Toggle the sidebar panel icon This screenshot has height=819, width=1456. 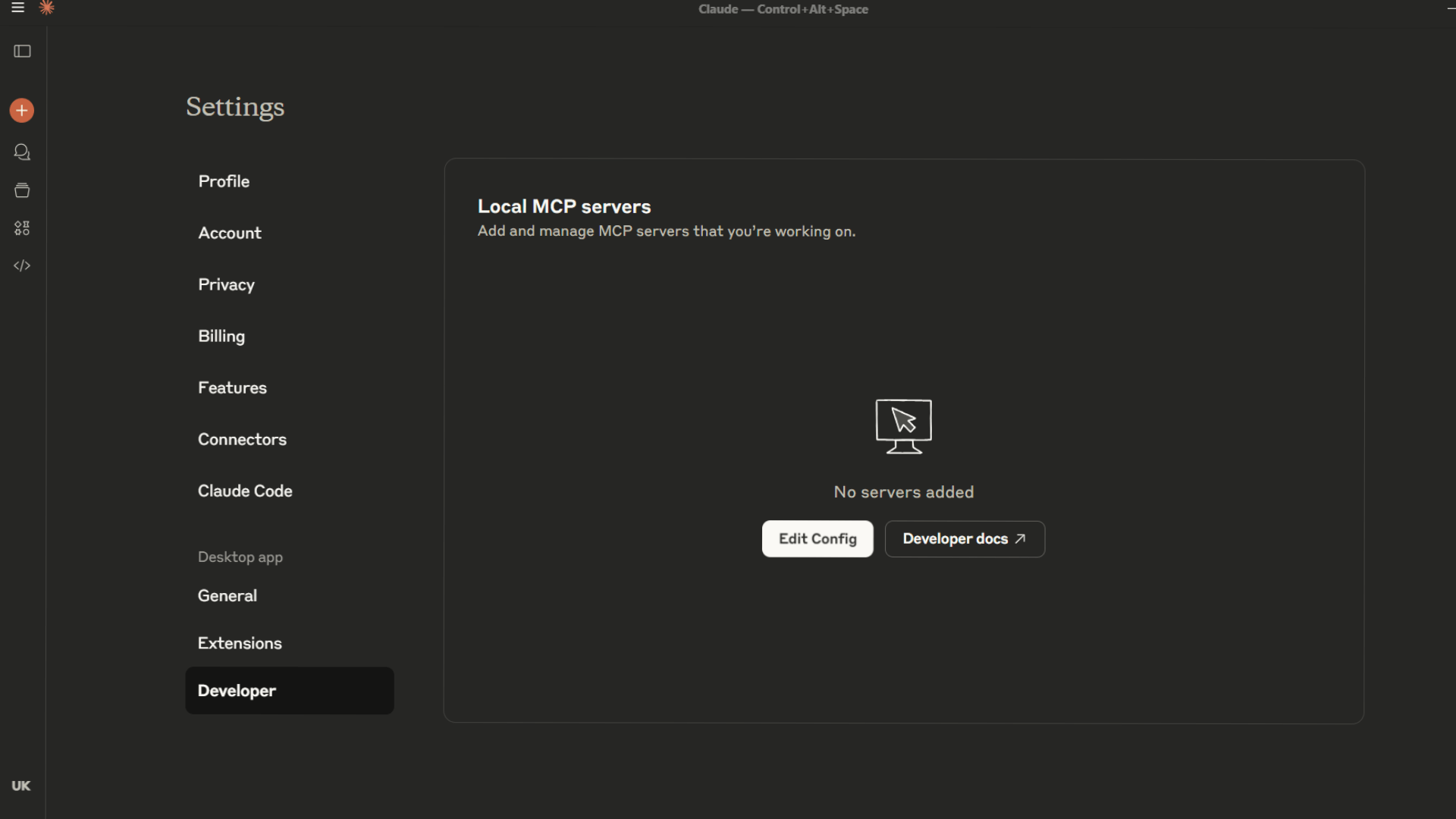tap(22, 52)
